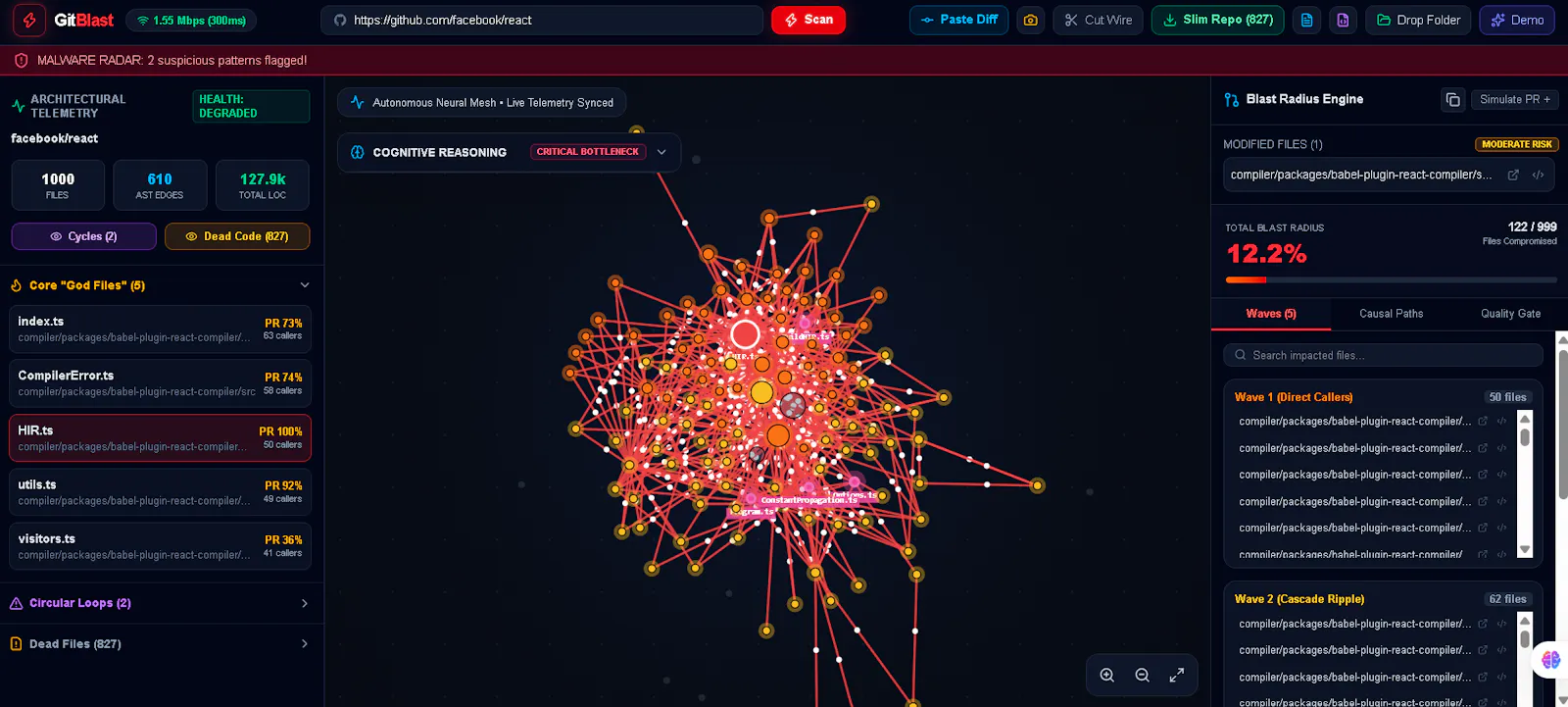The width and height of the screenshot is (1568, 707).
Task: Toggle Dead Code (827) visibility filter
Action: [237, 236]
